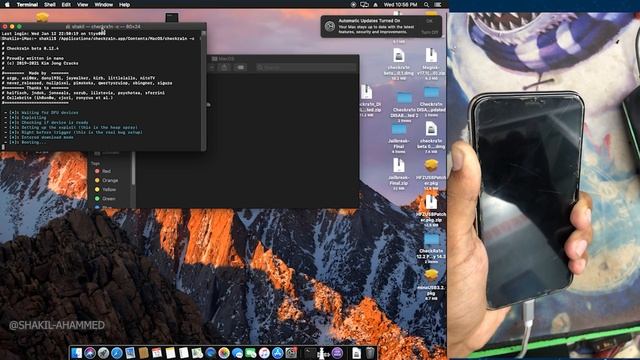This screenshot has height=360, width=640.
Task: Open Notes from the Dock
Action: pos(170,353)
